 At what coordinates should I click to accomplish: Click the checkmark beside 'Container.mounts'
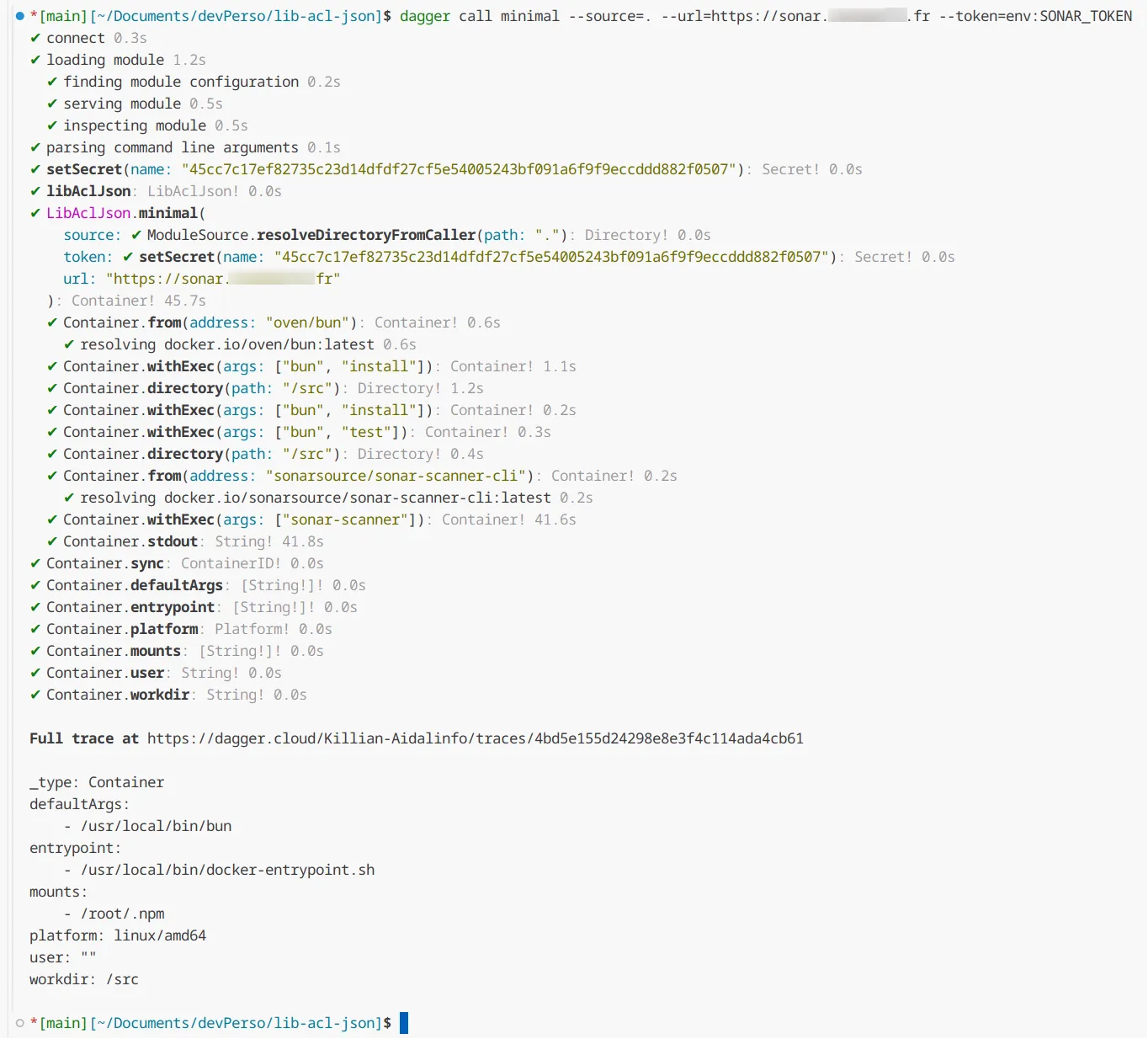(35, 651)
